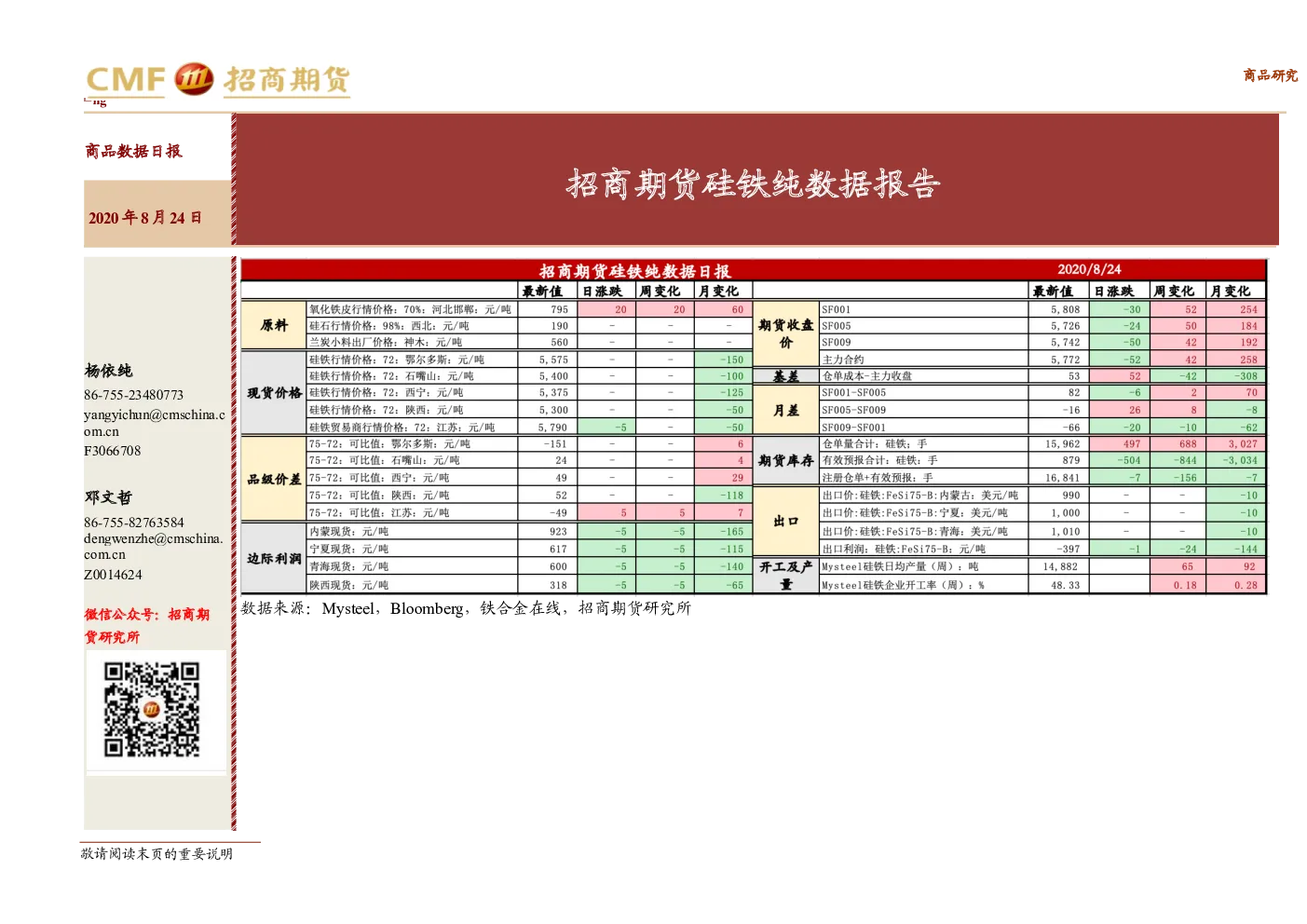
Task: Click the value -397 for 出口利润
Action: tap(1069, 549)
